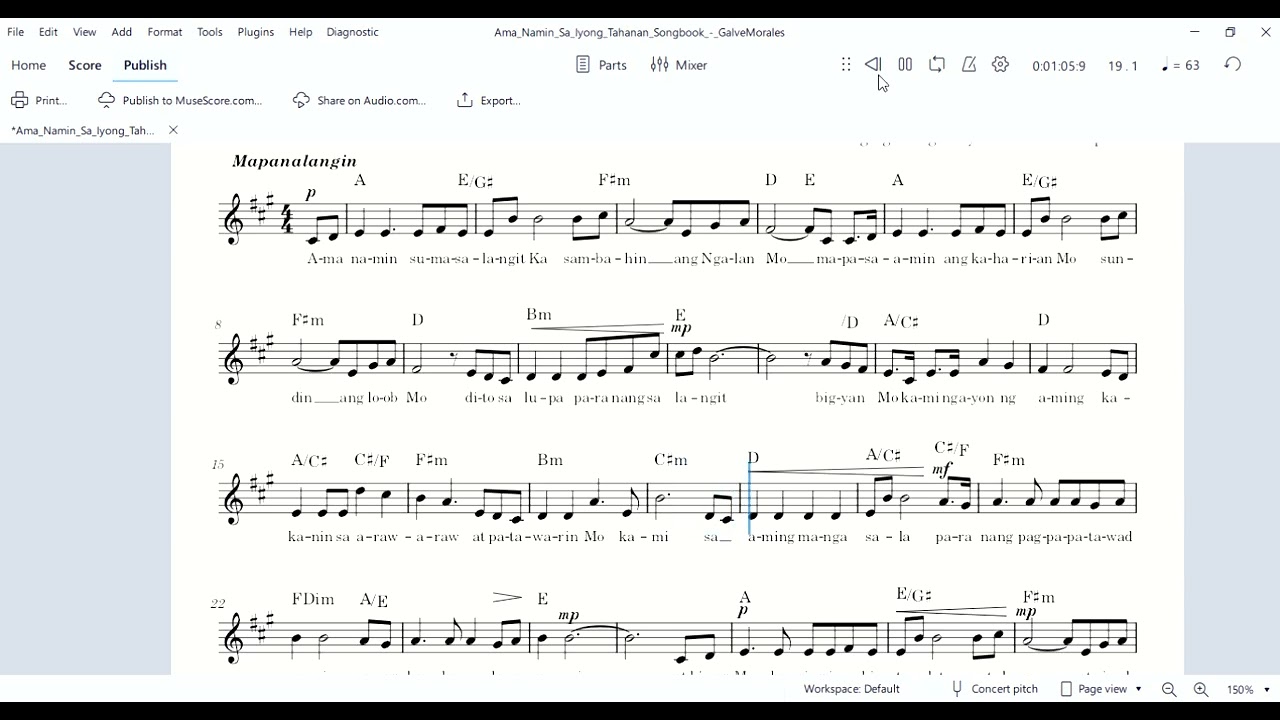Click the playback toolbar drag handle
Viewport: 1280px width, 720px height.
[x=846, y=65]
